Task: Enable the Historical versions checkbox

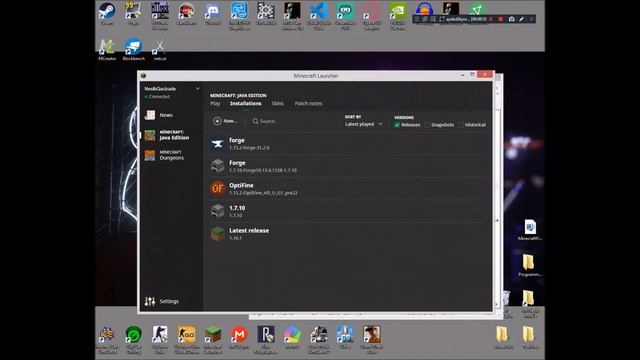Action: [461, 125]
